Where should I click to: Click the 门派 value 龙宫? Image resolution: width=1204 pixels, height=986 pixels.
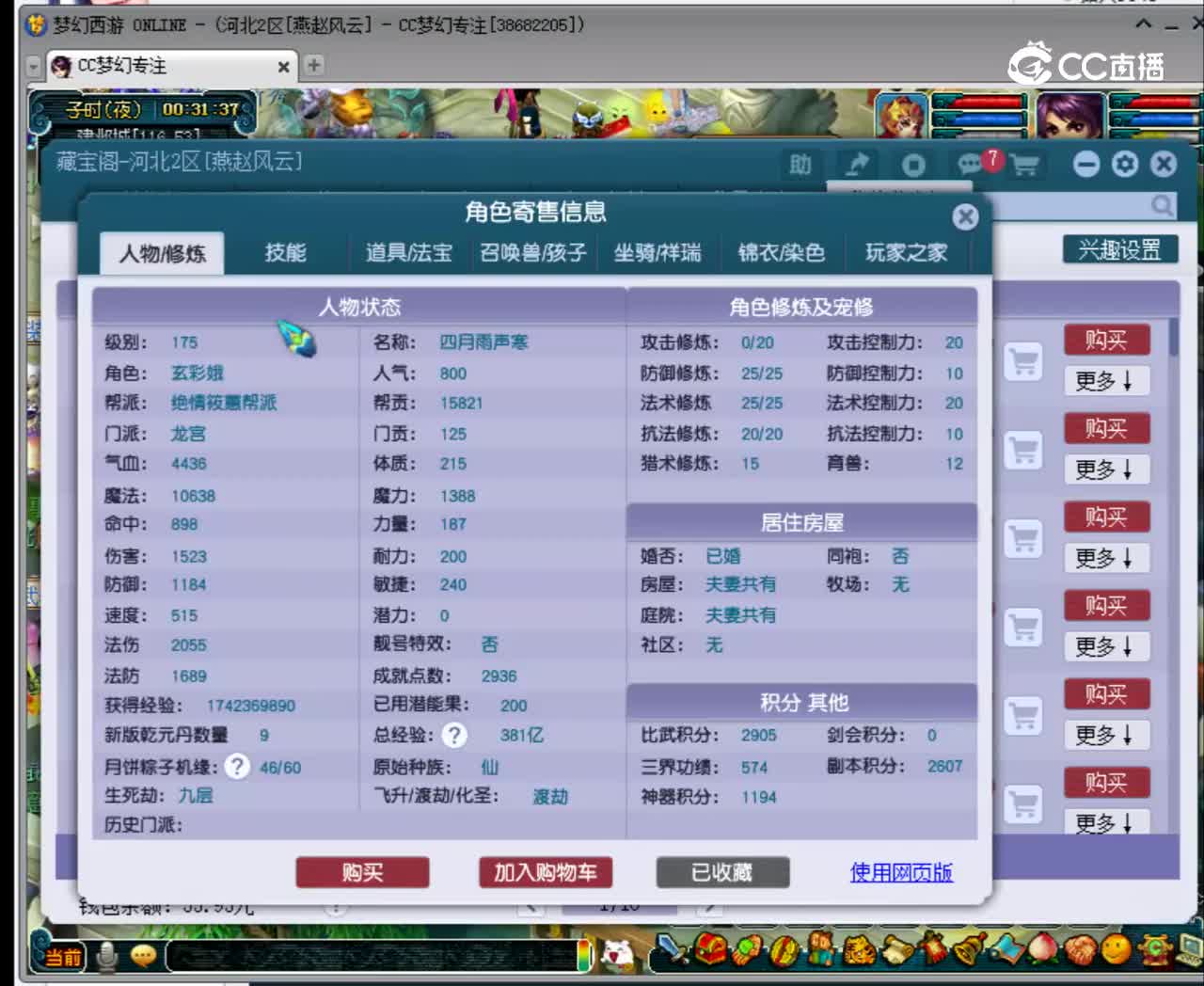(188, 434)
